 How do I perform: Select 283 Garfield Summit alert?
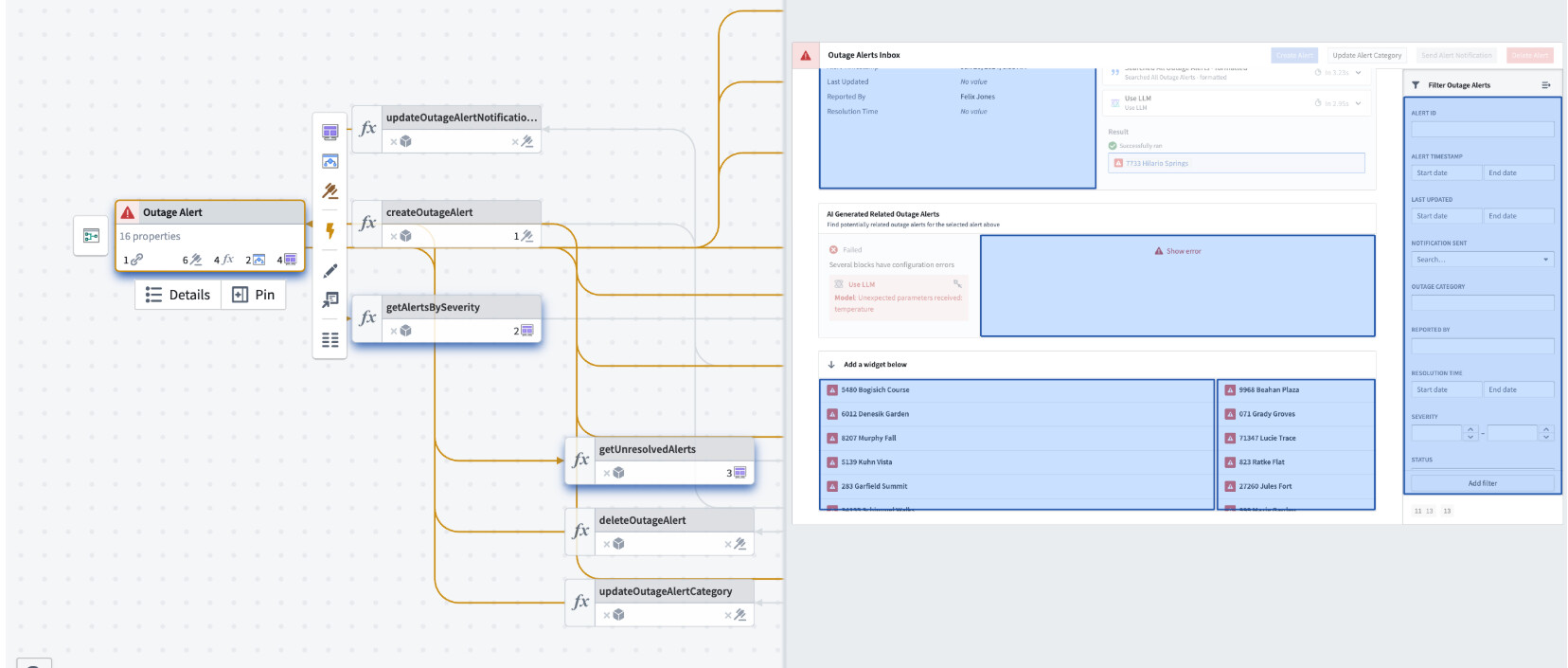pos(1016,486)
